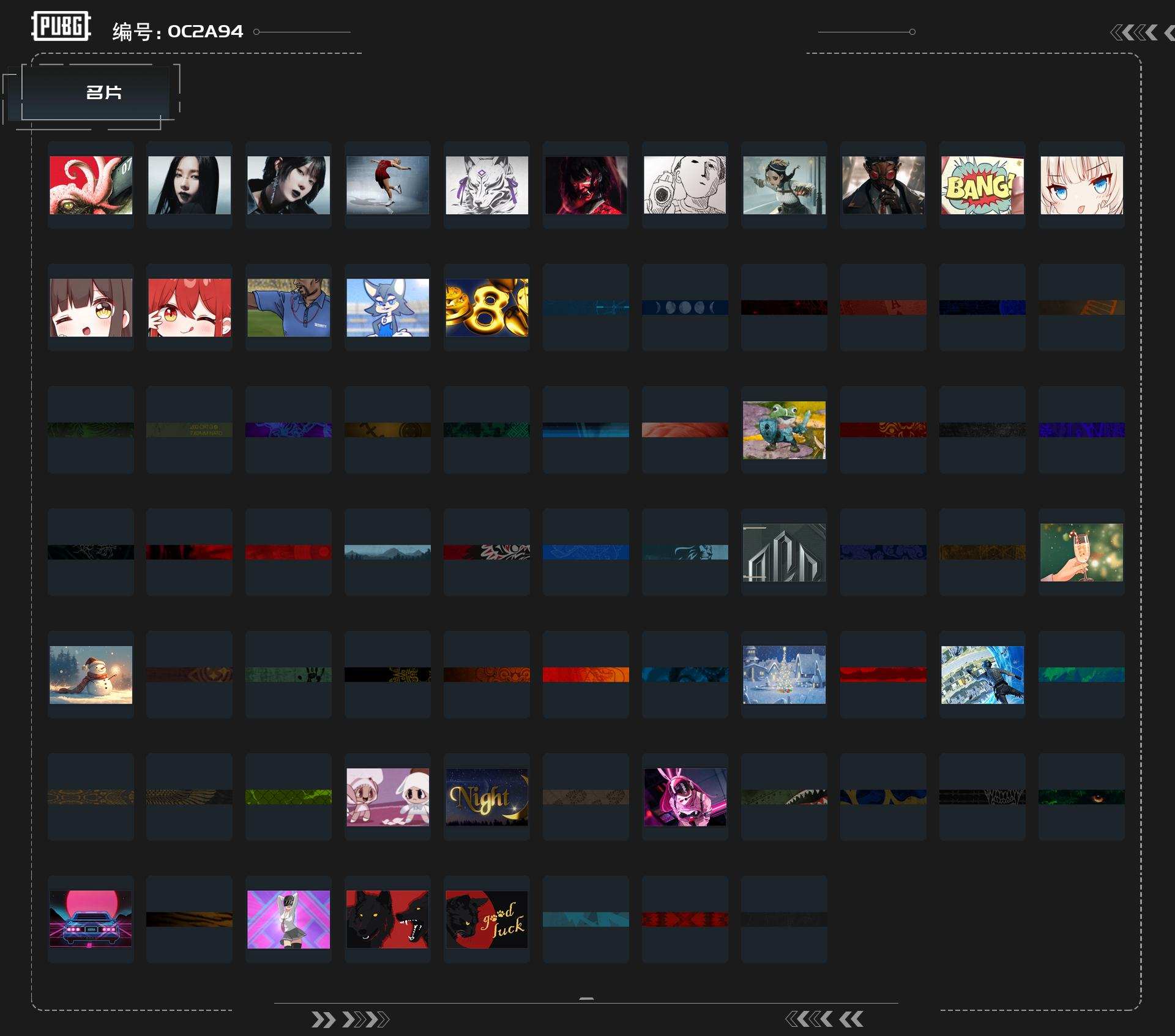1175x1036 pixels.
Task: Select the red-lit masked figure nameplate
Action: tap(586, 185)
